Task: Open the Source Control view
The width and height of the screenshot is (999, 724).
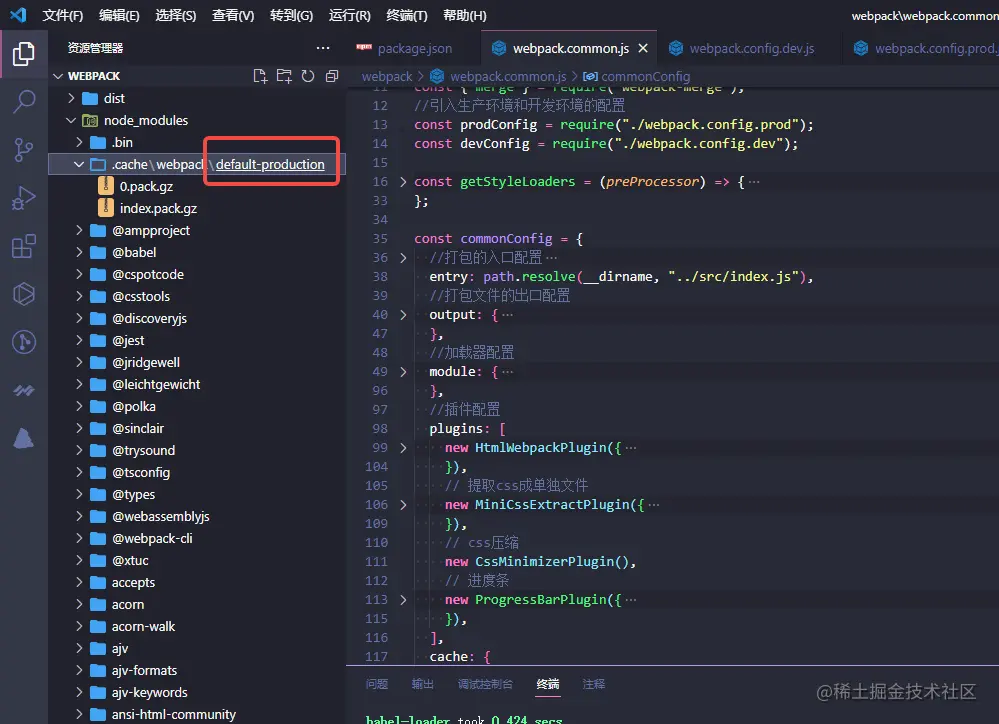Action: coord(24,150)
